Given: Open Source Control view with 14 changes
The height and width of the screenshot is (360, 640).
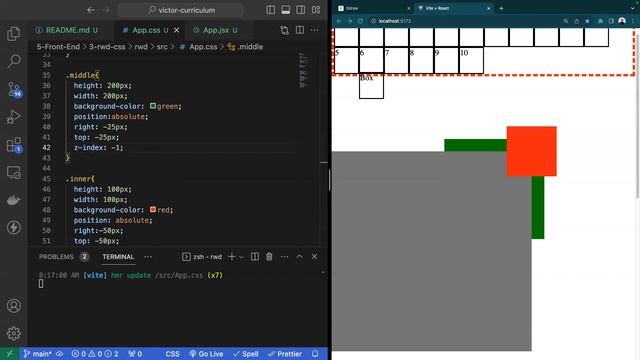Looking at the screenshot, I should (14, 89).
